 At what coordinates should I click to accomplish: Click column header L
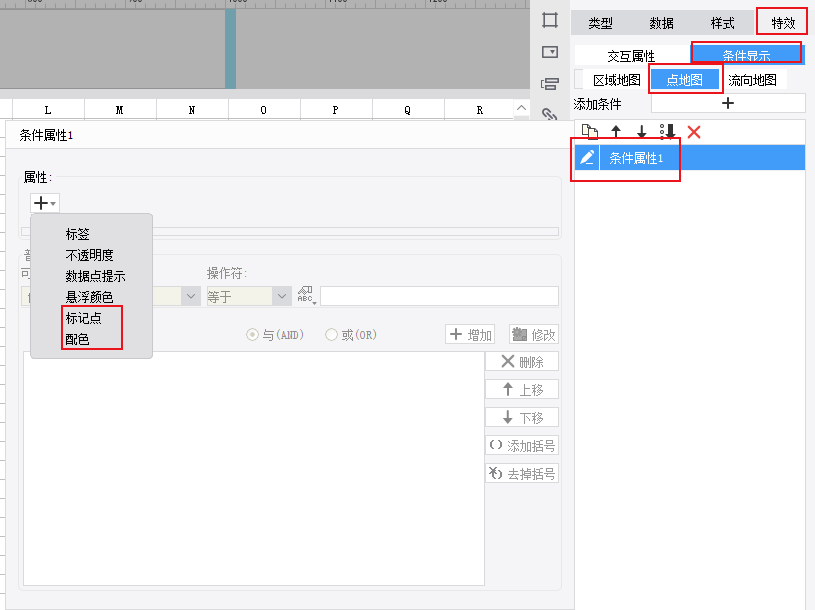(x=48, y=110)
